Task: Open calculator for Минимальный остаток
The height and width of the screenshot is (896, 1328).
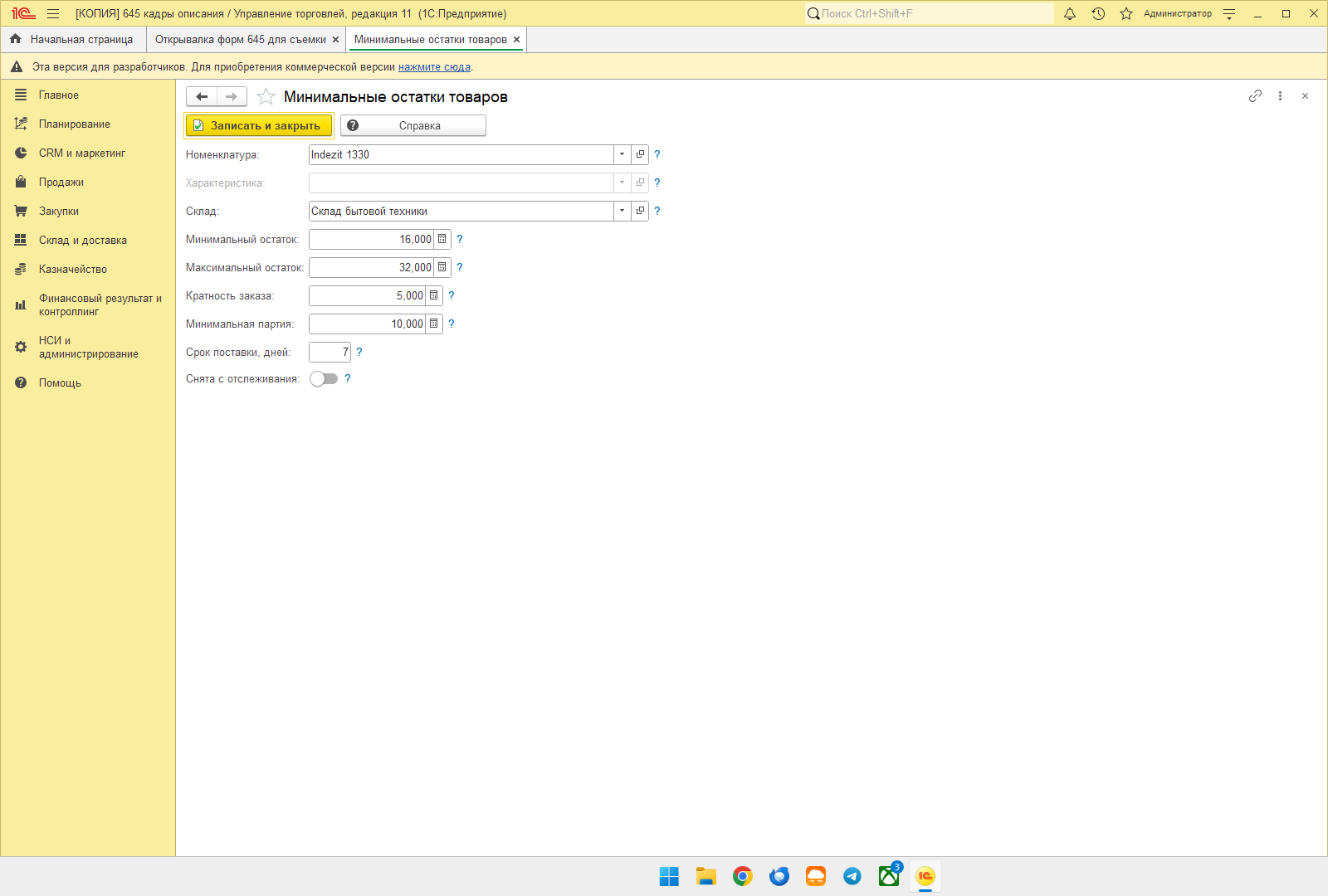Action: (442, 239)
